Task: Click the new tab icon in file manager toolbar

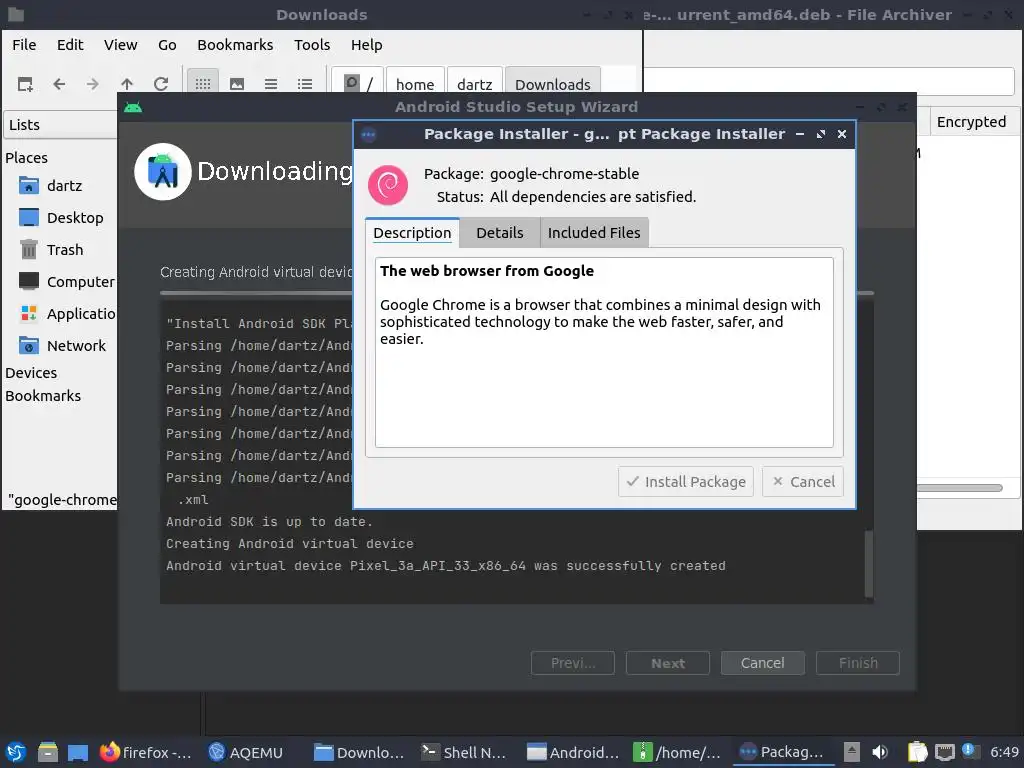Action: pyautogui.click(x=25, y=84)
